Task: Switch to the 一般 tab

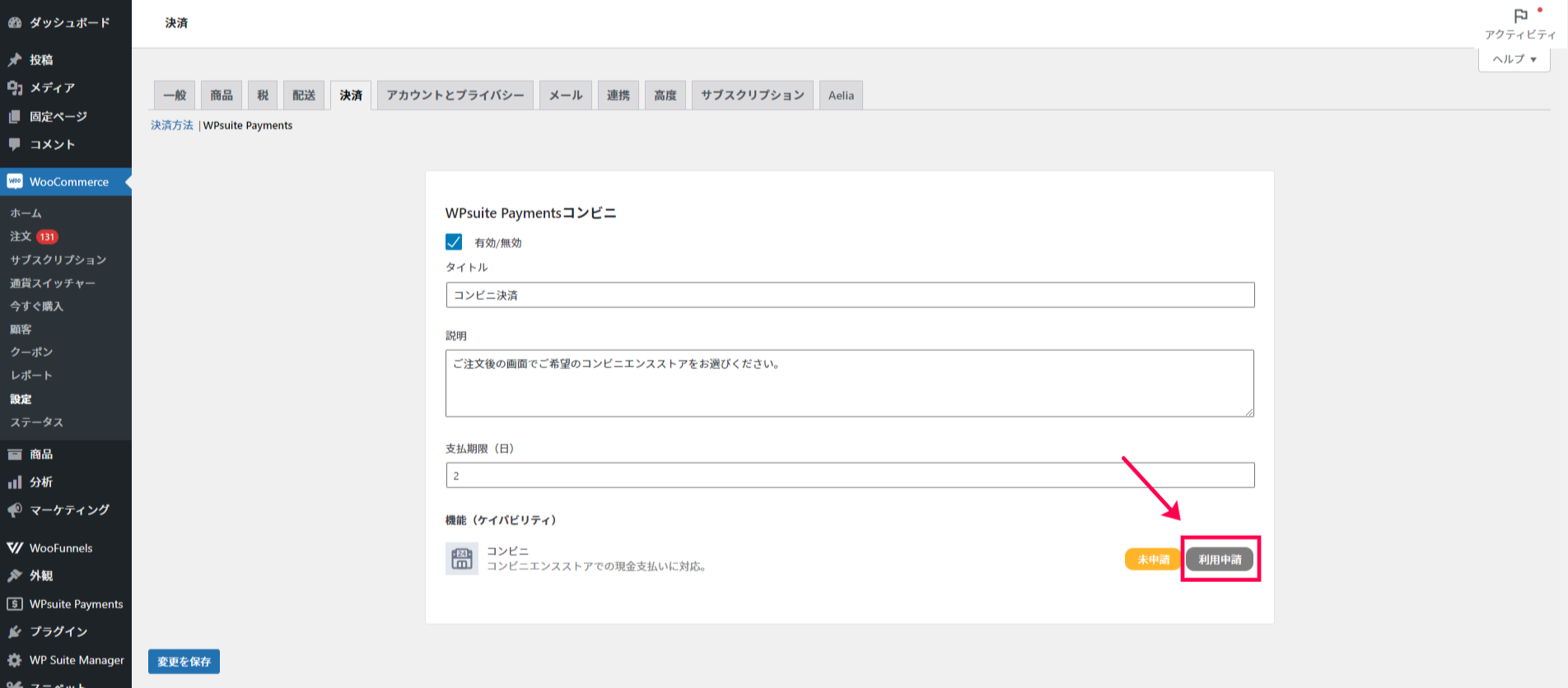Action: pyautogui.click(x=175, y=95)
